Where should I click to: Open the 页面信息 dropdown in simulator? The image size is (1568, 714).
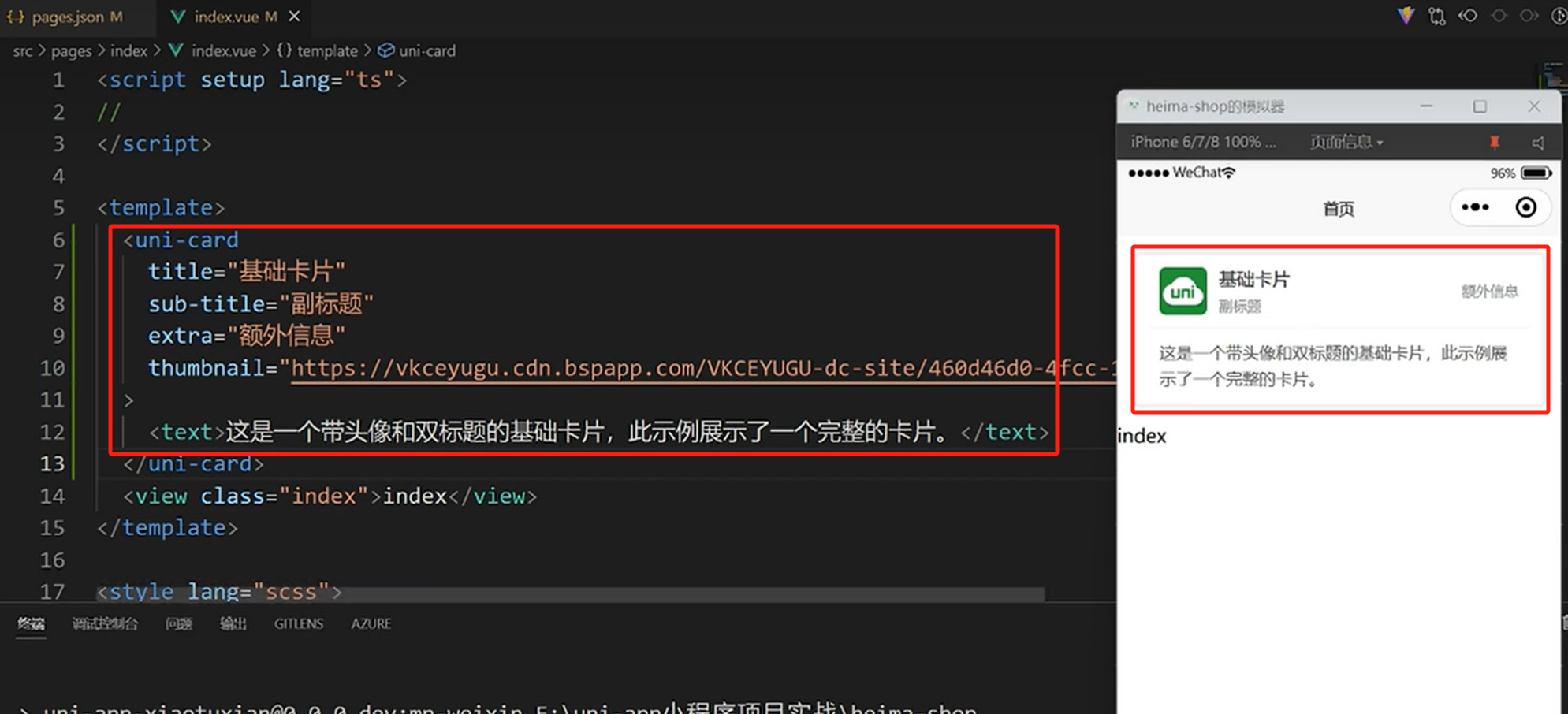coord(1346,143)
